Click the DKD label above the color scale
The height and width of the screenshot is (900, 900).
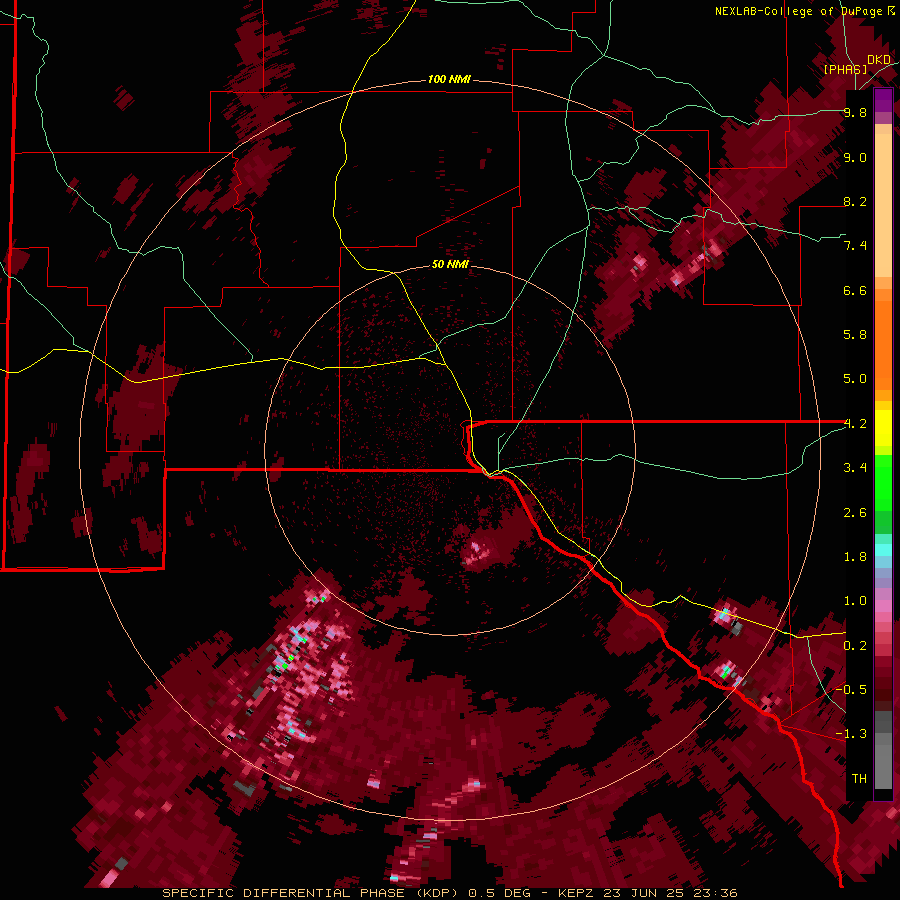click(x=879, y=60)
